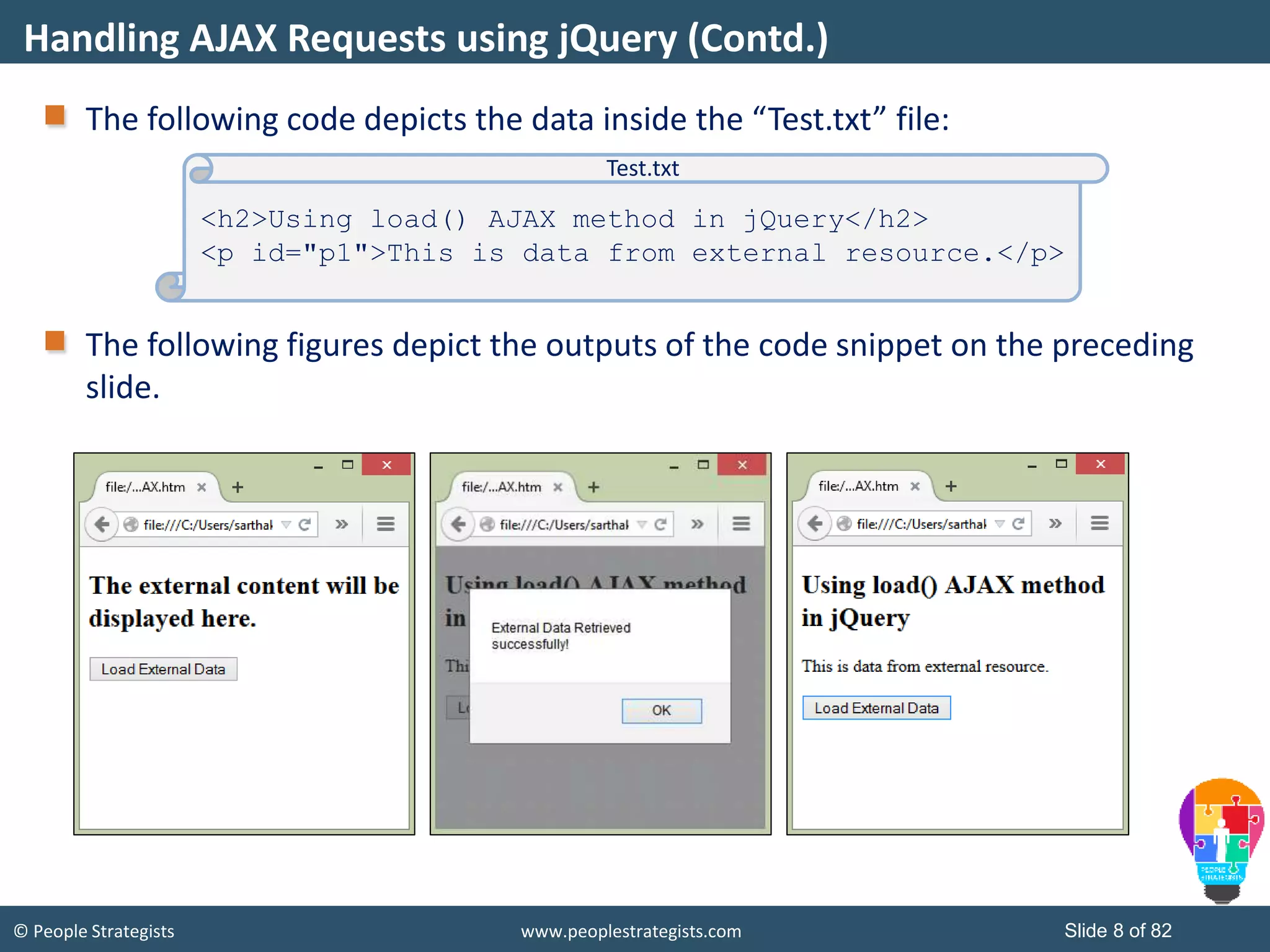Minimize the left browser window
The width and height of the screenshot is (1270, 952).
(318, 466)
